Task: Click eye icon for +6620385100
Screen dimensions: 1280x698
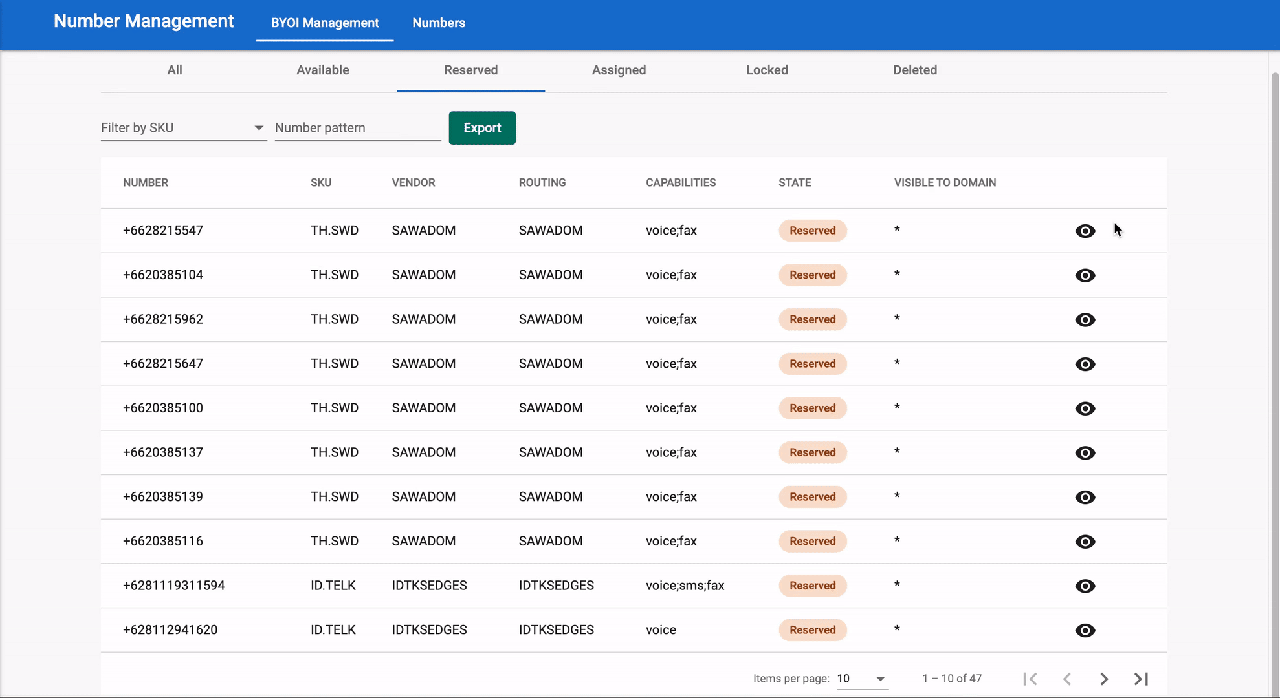Action: coord(1085,408)
